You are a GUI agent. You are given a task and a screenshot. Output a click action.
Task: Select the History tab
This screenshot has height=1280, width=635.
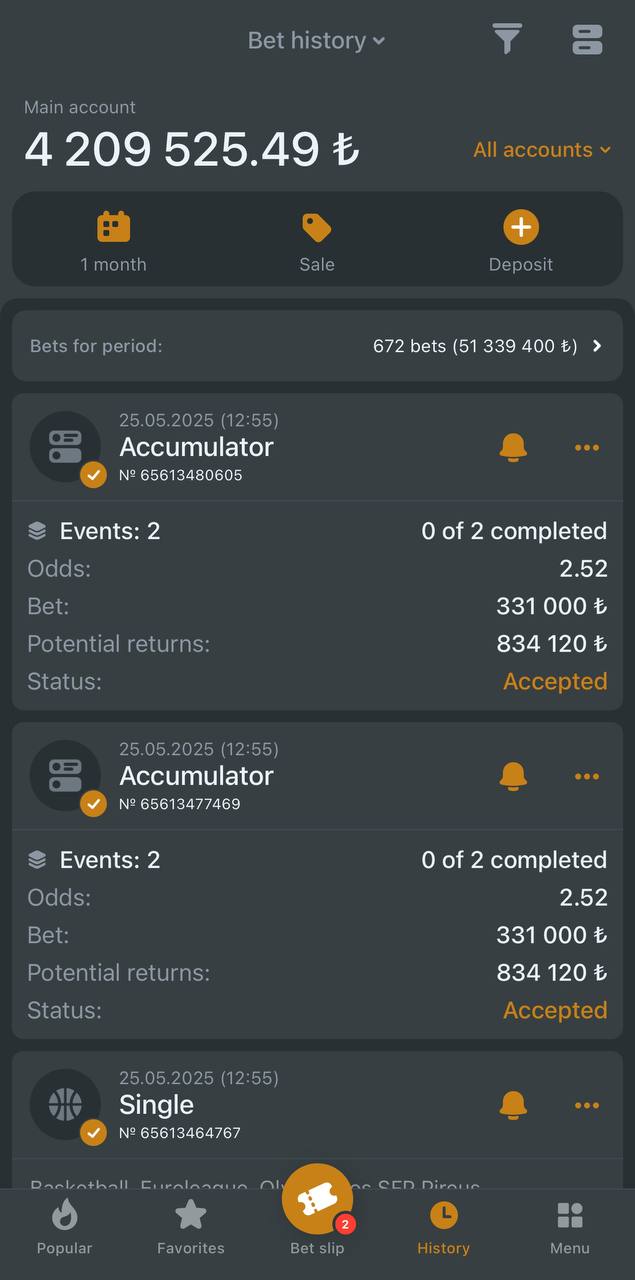(x=443, y=1228)
